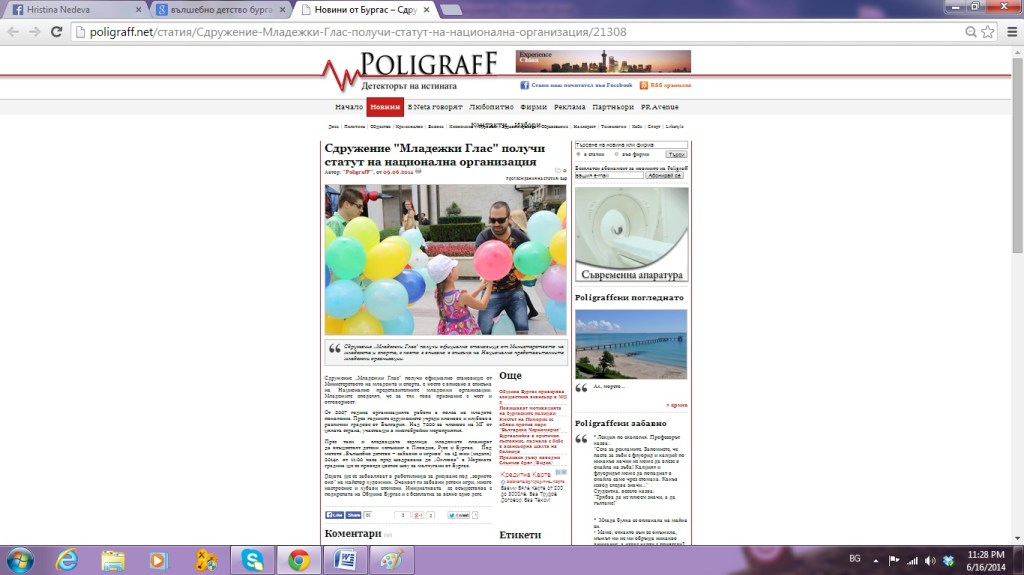The height and width of the screenshot is (575, 1024).
Task: Open the Новини menu item
Action: tap(385, 107)
